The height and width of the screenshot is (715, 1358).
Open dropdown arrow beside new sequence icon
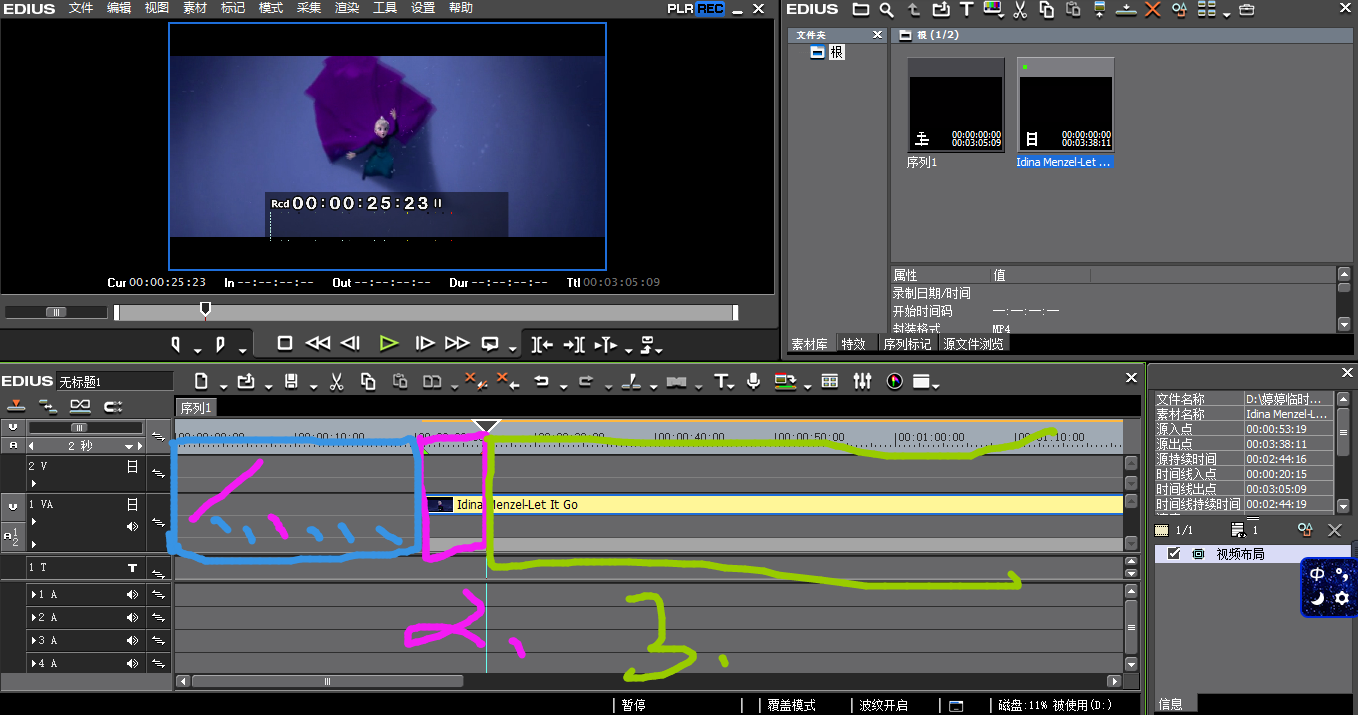tap(224, 386)
